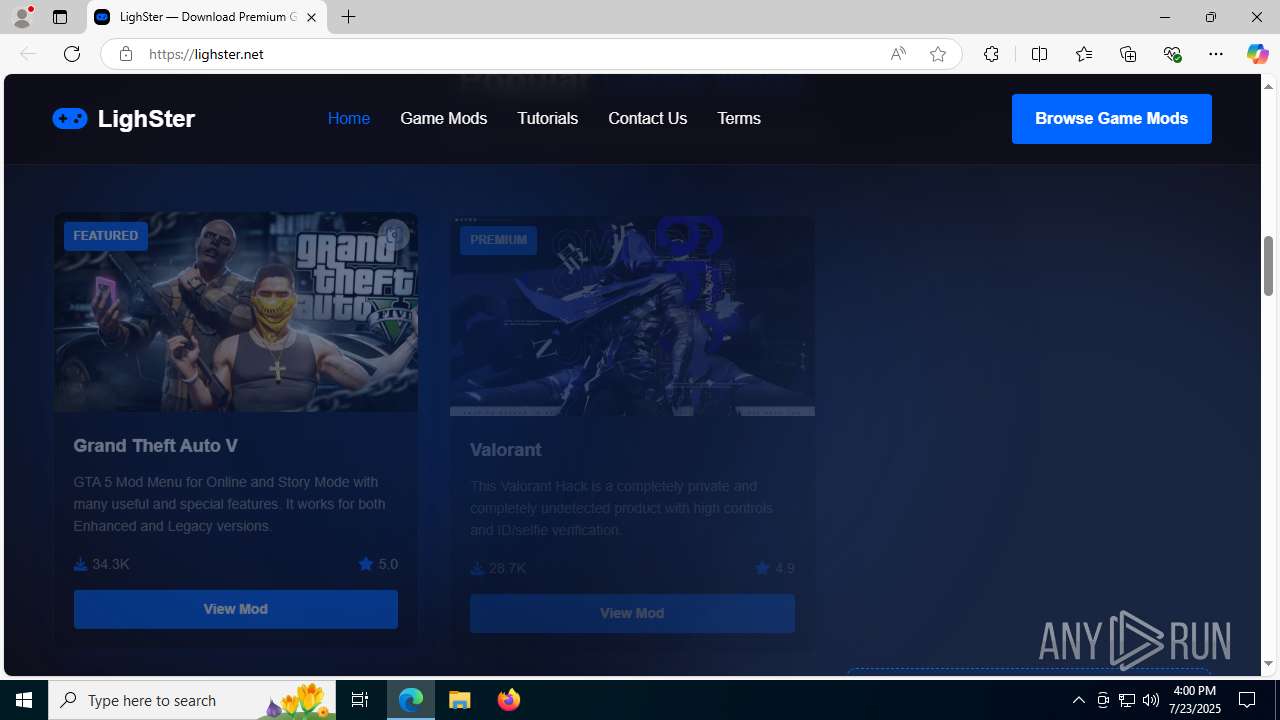Show hidden system tray icons

pos(1078,700)
